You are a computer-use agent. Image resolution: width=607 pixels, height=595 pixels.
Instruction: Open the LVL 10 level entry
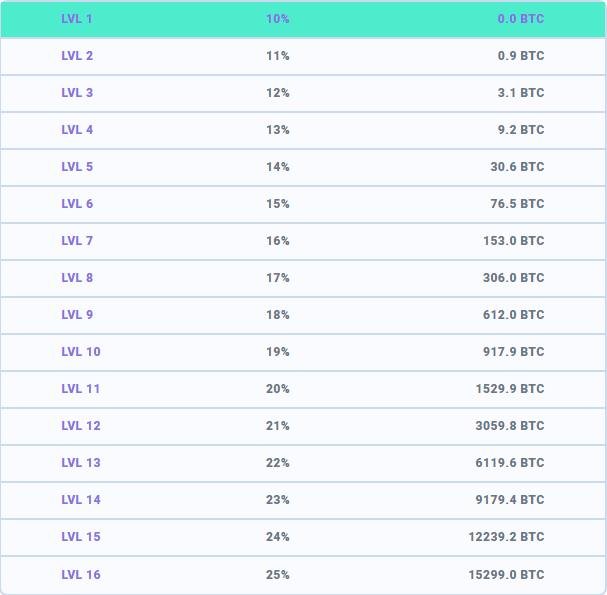coord(303,352)
